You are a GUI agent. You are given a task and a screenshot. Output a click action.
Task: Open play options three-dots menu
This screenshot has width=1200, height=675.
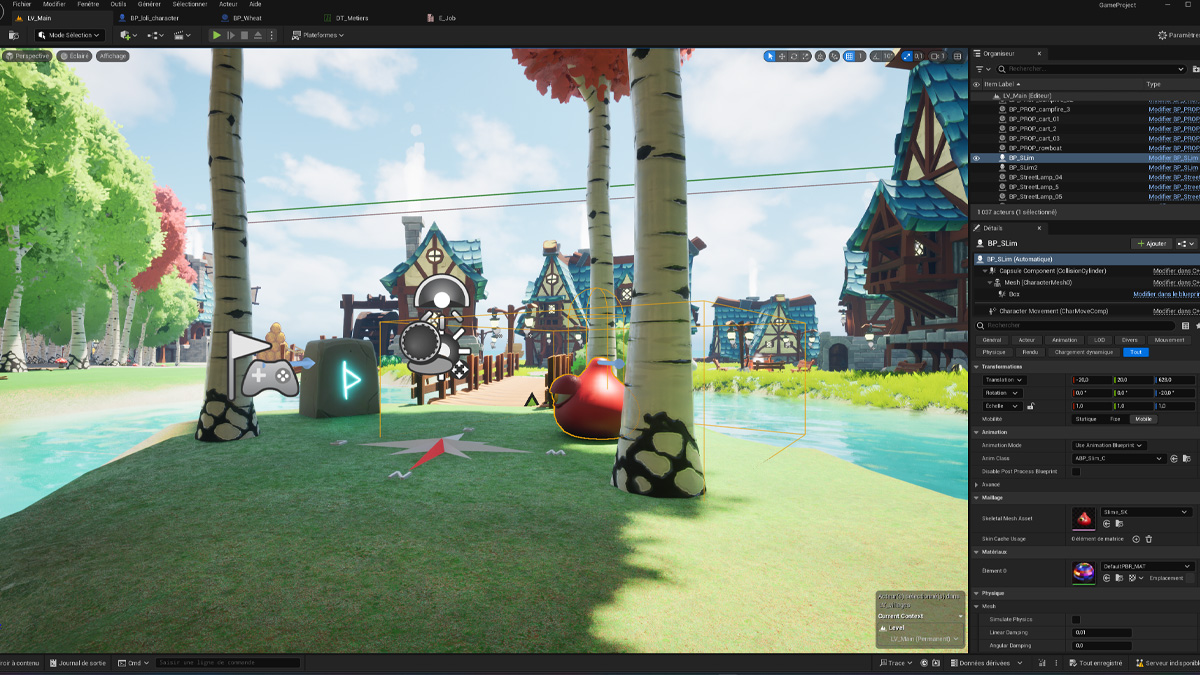pos(272,35)
